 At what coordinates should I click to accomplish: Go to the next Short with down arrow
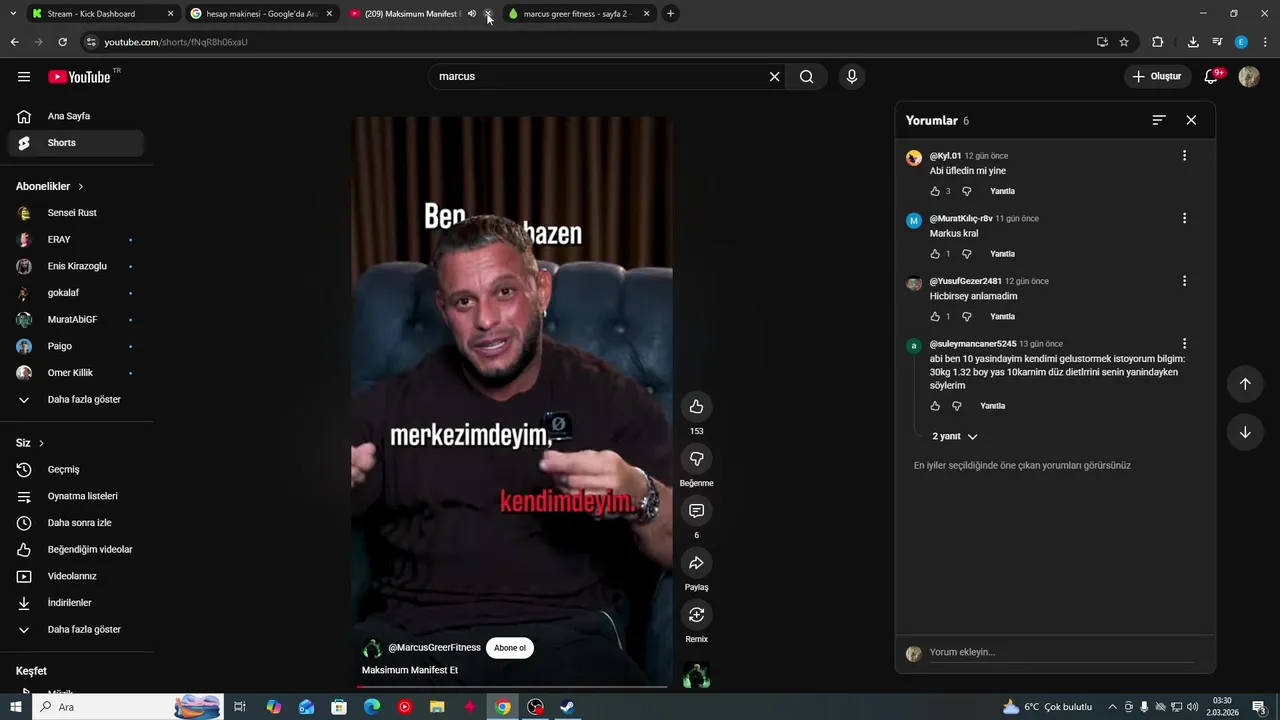(x=1245, y=432)
